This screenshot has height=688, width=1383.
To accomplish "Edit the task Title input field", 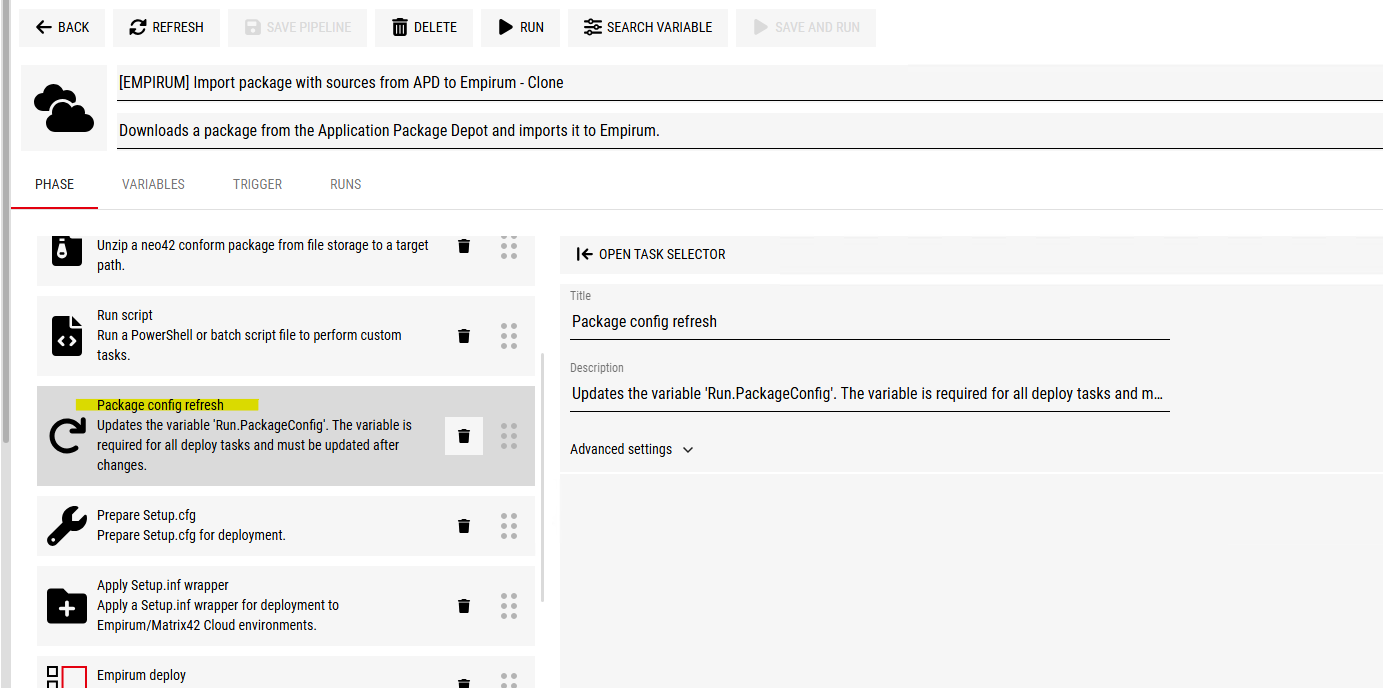I will pyautogui.click(x=868, y=322).
